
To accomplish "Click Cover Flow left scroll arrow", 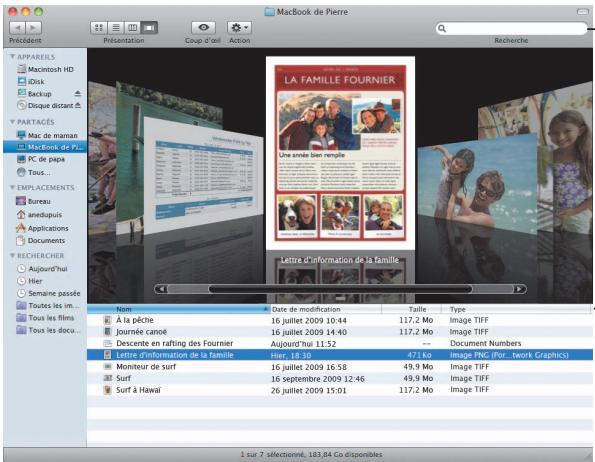I will [x=161, y=289].
